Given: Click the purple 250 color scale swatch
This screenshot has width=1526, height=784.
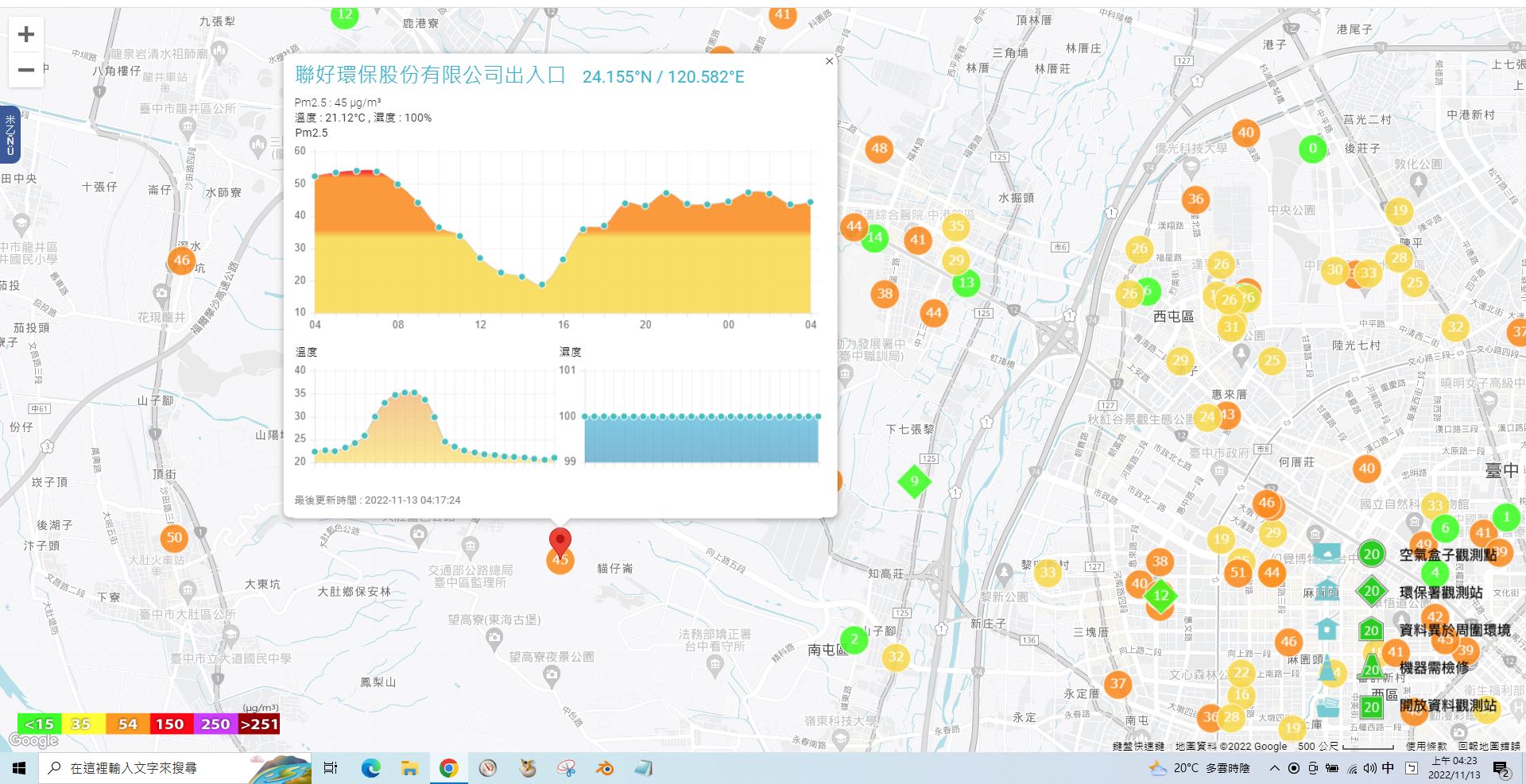Looking at the screenshot, I should (215, 724).
